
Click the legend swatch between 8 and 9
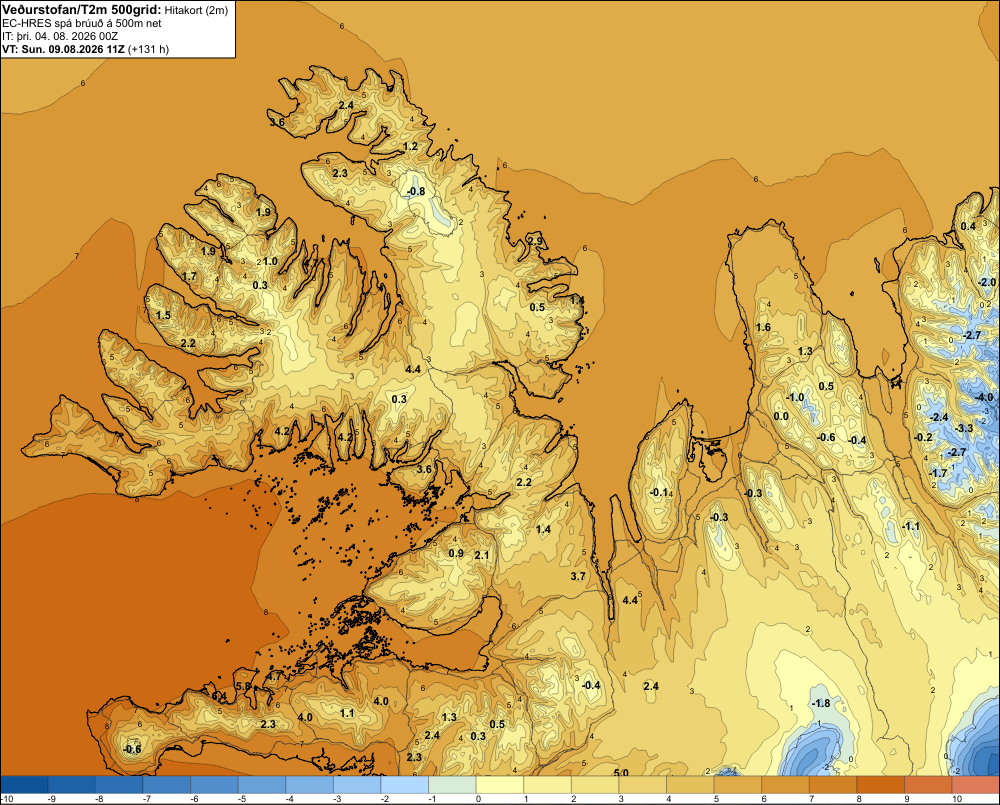pyautogui.click(x=881, y=785)
